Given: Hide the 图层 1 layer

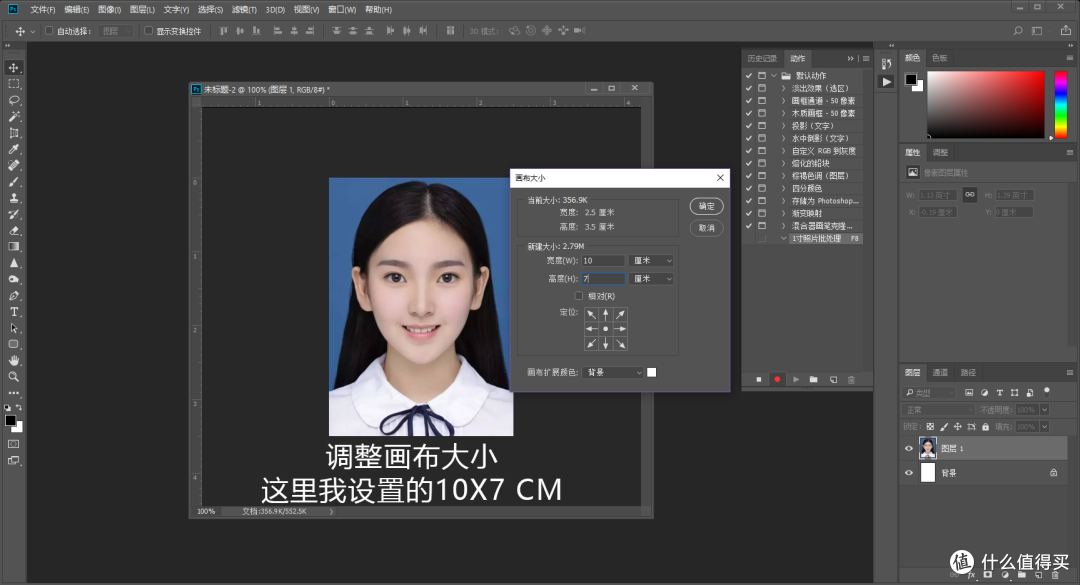Looking at the screenshot, I should [x=908, y=447].
